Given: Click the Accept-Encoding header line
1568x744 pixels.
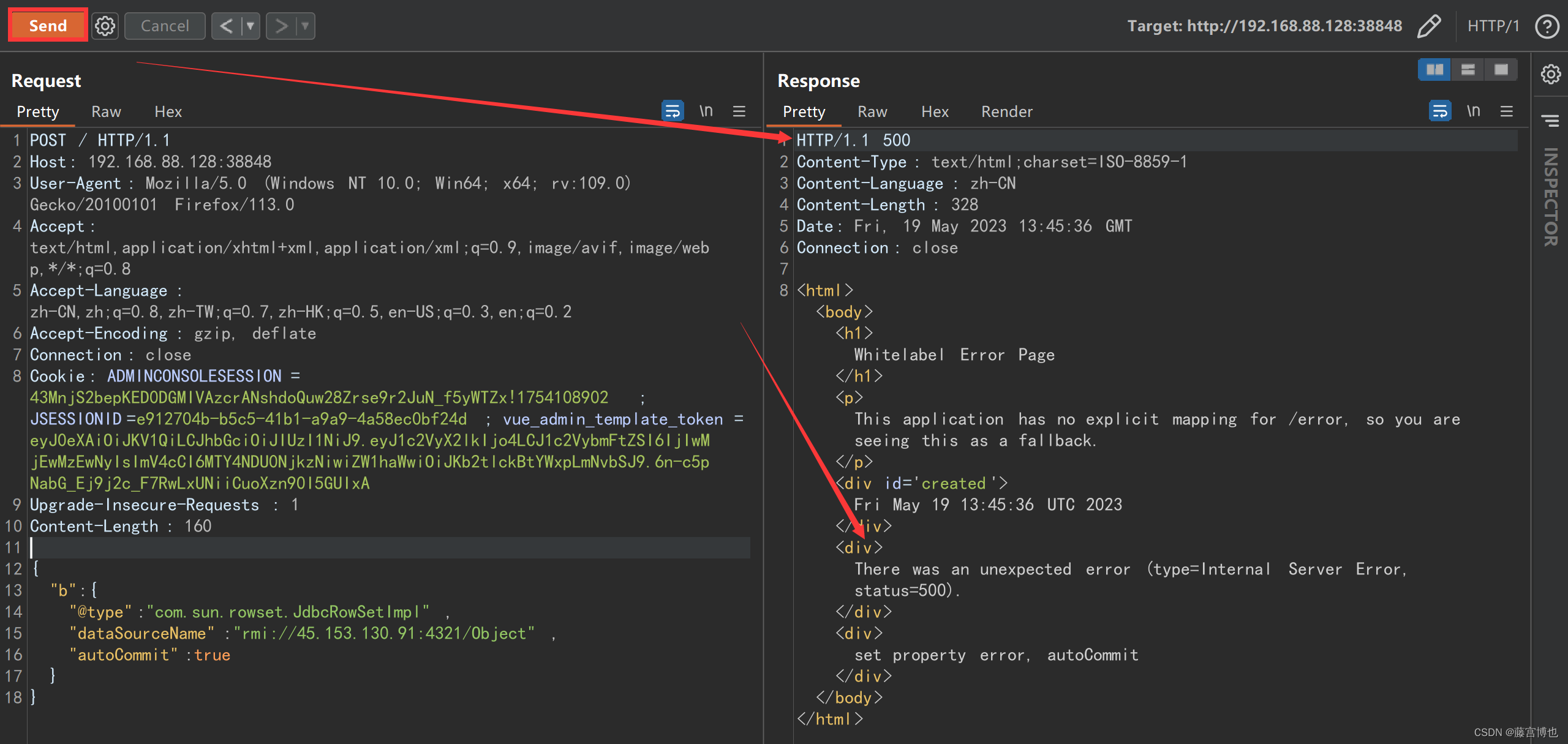Looking at the screenshot, I should [x=173, y=333].
